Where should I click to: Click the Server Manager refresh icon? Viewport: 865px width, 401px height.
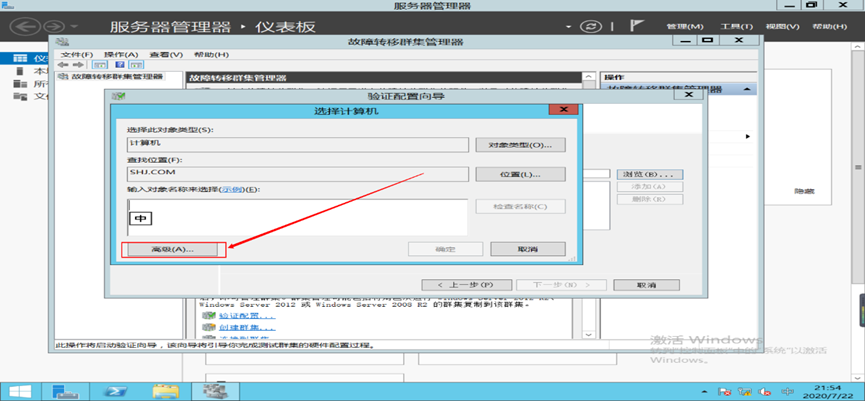coord(590,26)
